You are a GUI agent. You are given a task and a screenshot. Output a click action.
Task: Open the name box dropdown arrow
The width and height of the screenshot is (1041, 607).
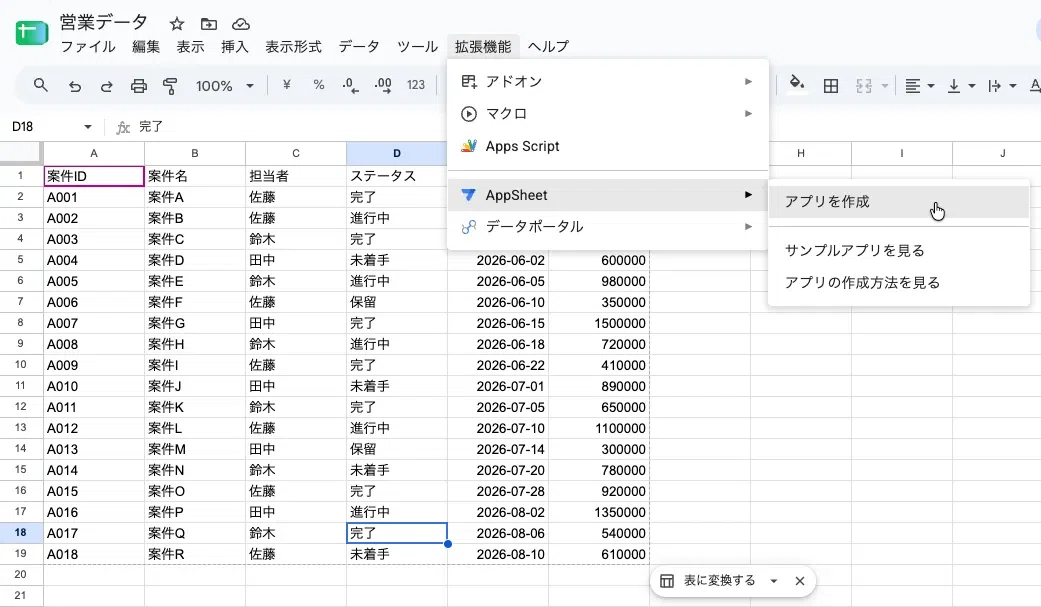[x=88, y=127]
